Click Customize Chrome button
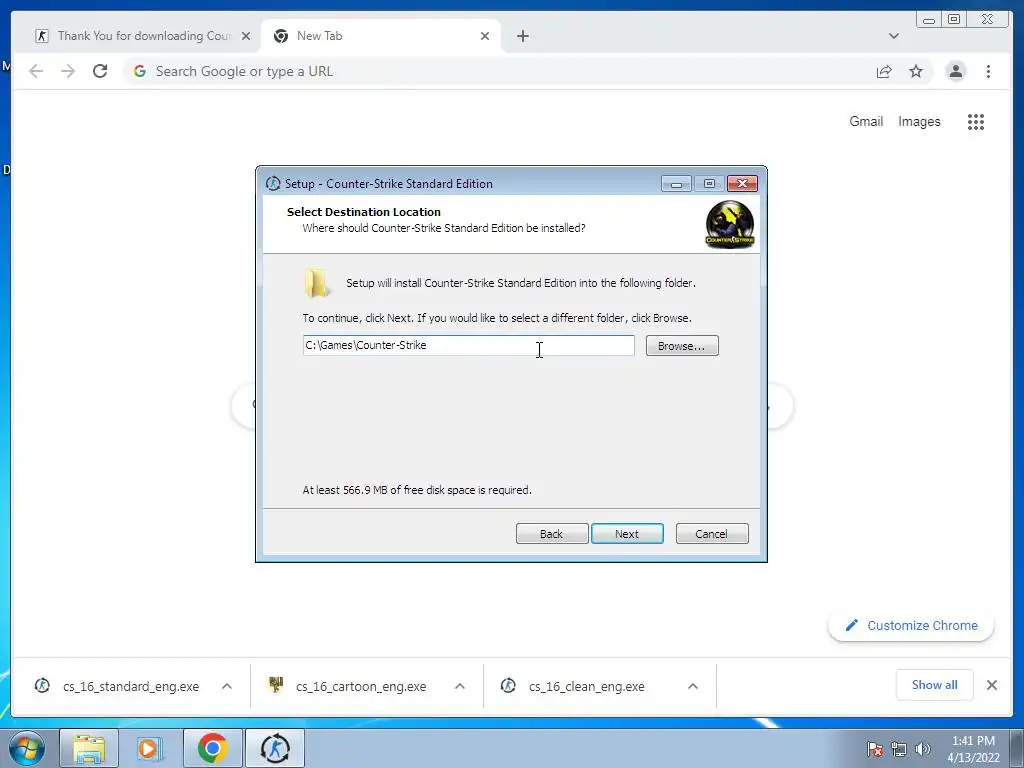 911,626
